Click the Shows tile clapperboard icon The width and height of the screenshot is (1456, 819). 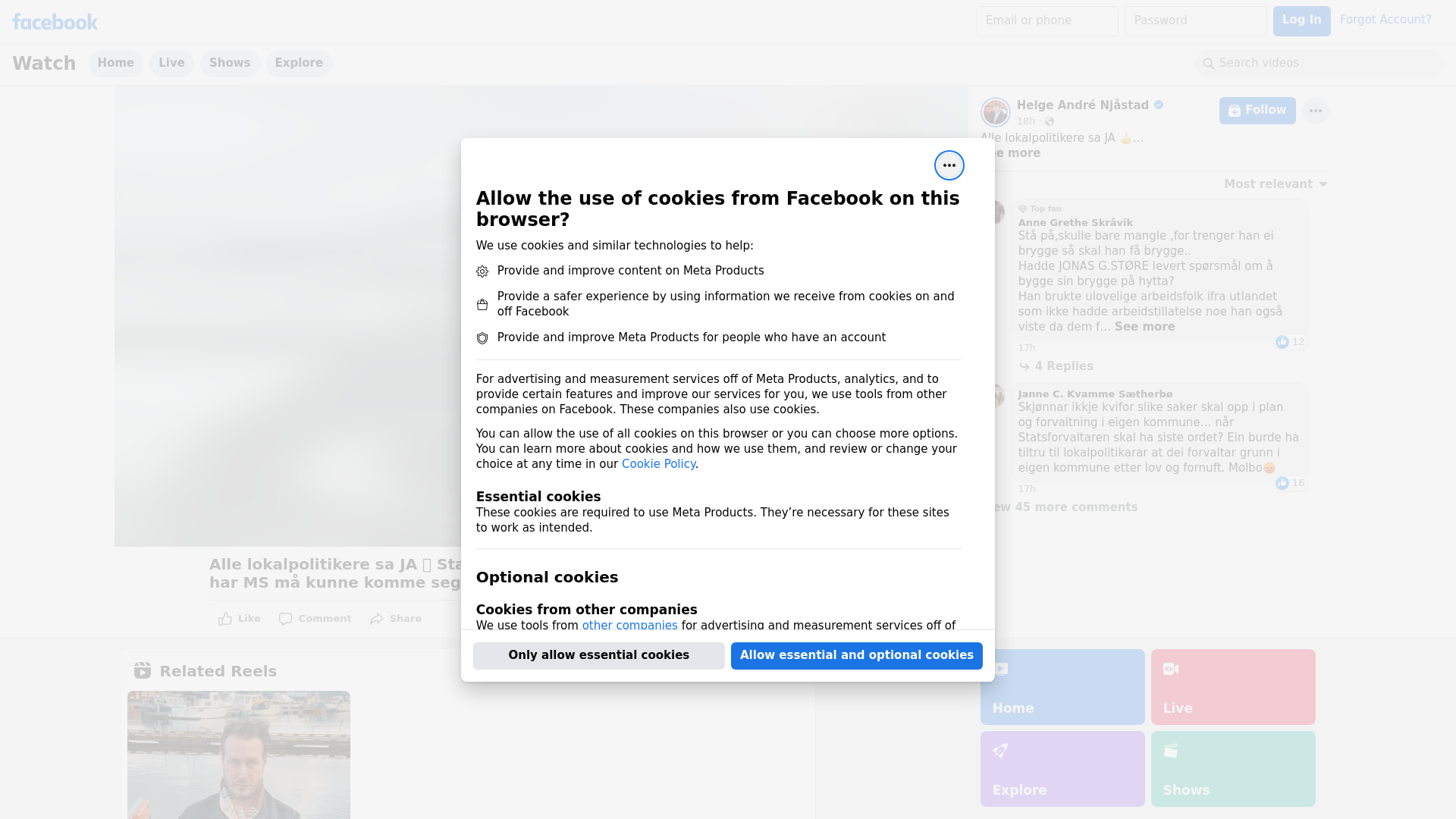pos(1171,751)
